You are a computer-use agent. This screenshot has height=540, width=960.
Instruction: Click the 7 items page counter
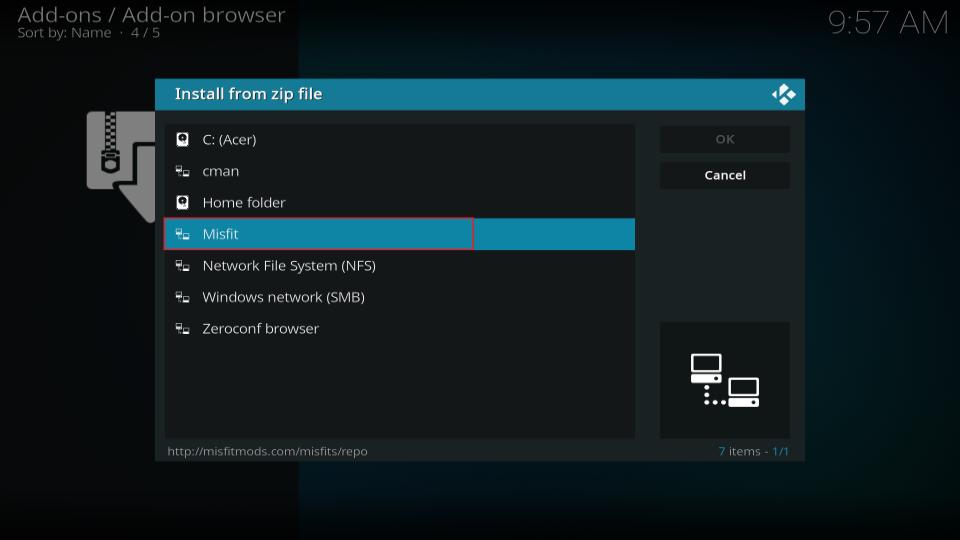pos(753,451)
